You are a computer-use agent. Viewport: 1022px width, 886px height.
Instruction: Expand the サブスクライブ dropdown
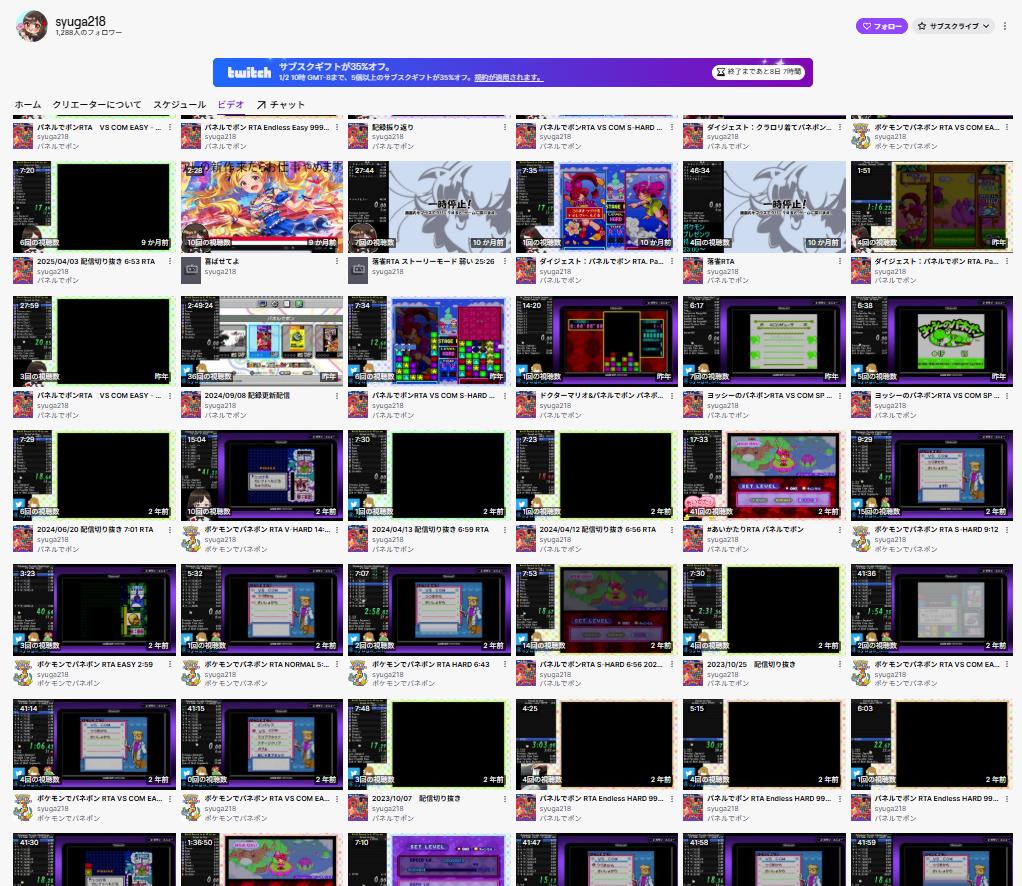coord(954,26)
